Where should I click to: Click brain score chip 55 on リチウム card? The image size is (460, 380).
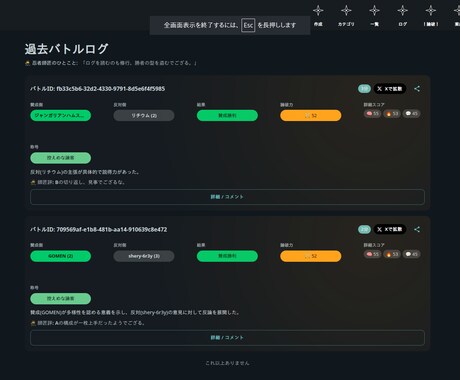372,114
